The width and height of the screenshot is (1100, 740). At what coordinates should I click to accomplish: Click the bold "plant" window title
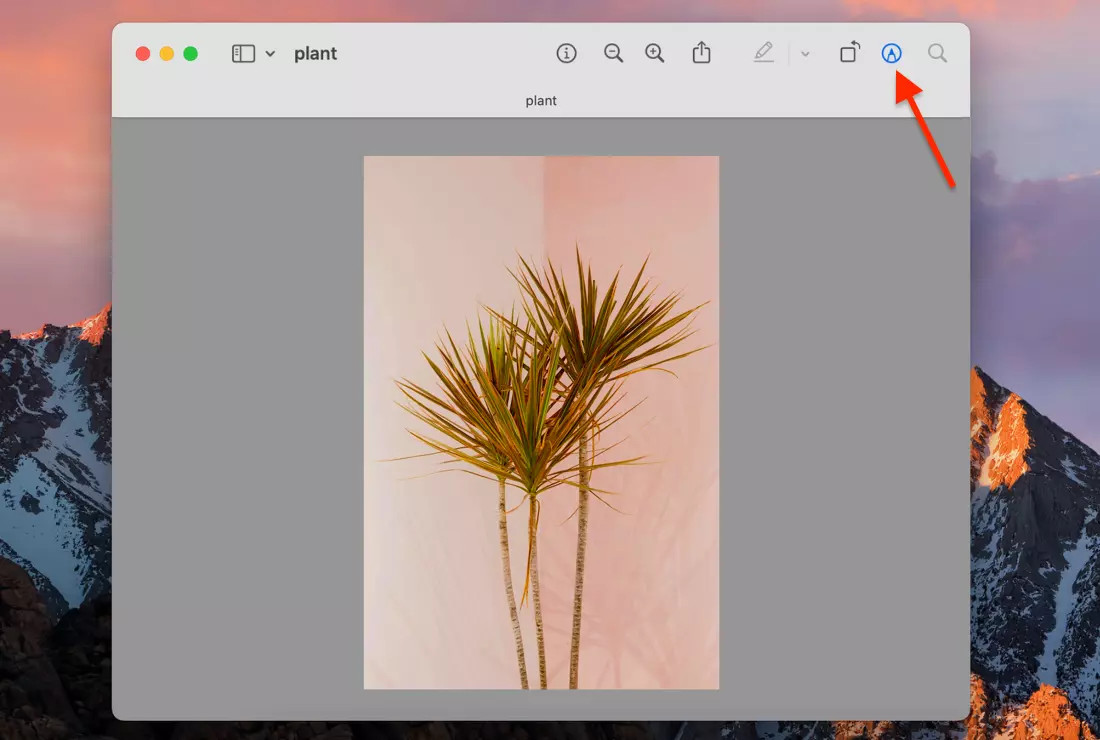[x=315, y=54]
